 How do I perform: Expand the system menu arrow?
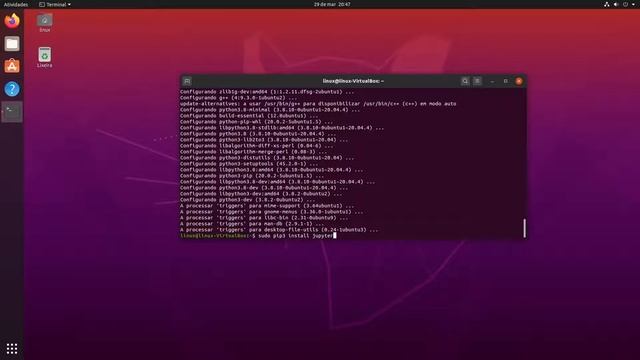click(x=633, y=4)
